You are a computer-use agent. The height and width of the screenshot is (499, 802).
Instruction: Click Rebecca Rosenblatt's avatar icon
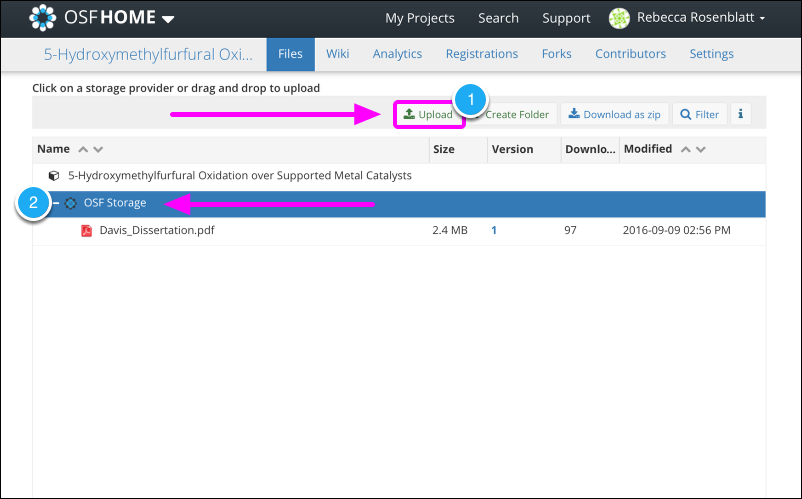619,18
